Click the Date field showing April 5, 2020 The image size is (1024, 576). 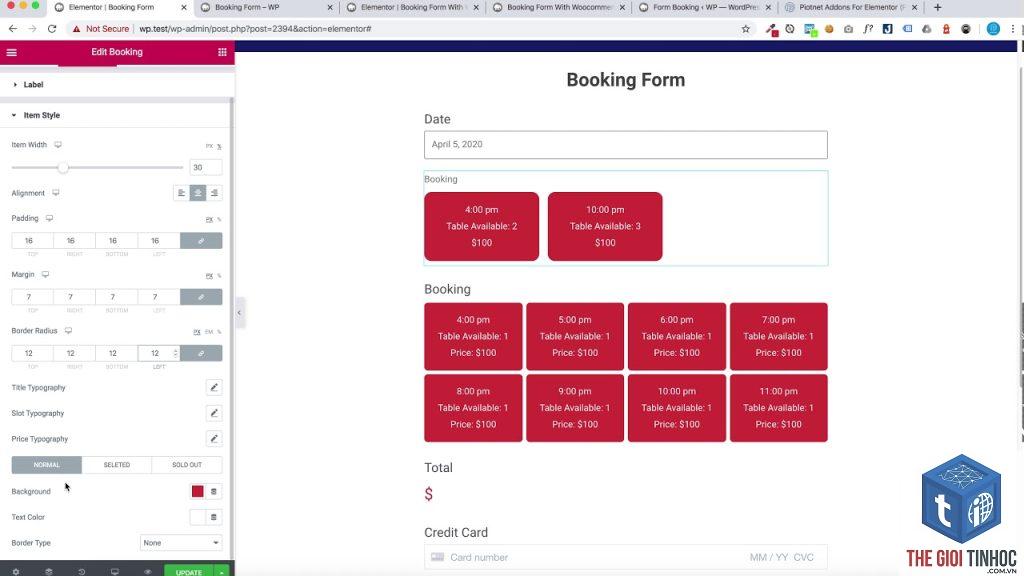626,144
